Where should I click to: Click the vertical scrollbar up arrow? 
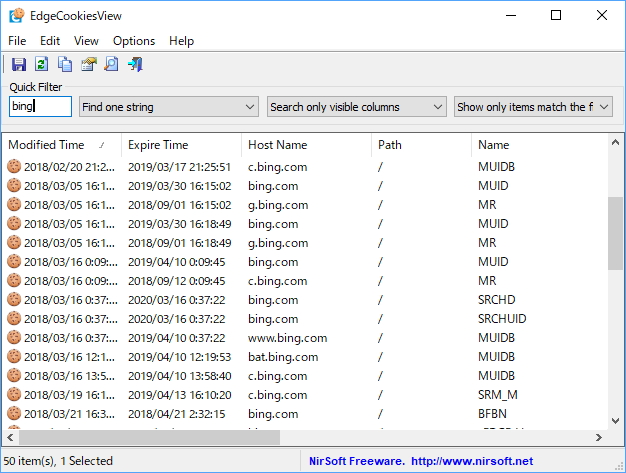tap(615, 142)
